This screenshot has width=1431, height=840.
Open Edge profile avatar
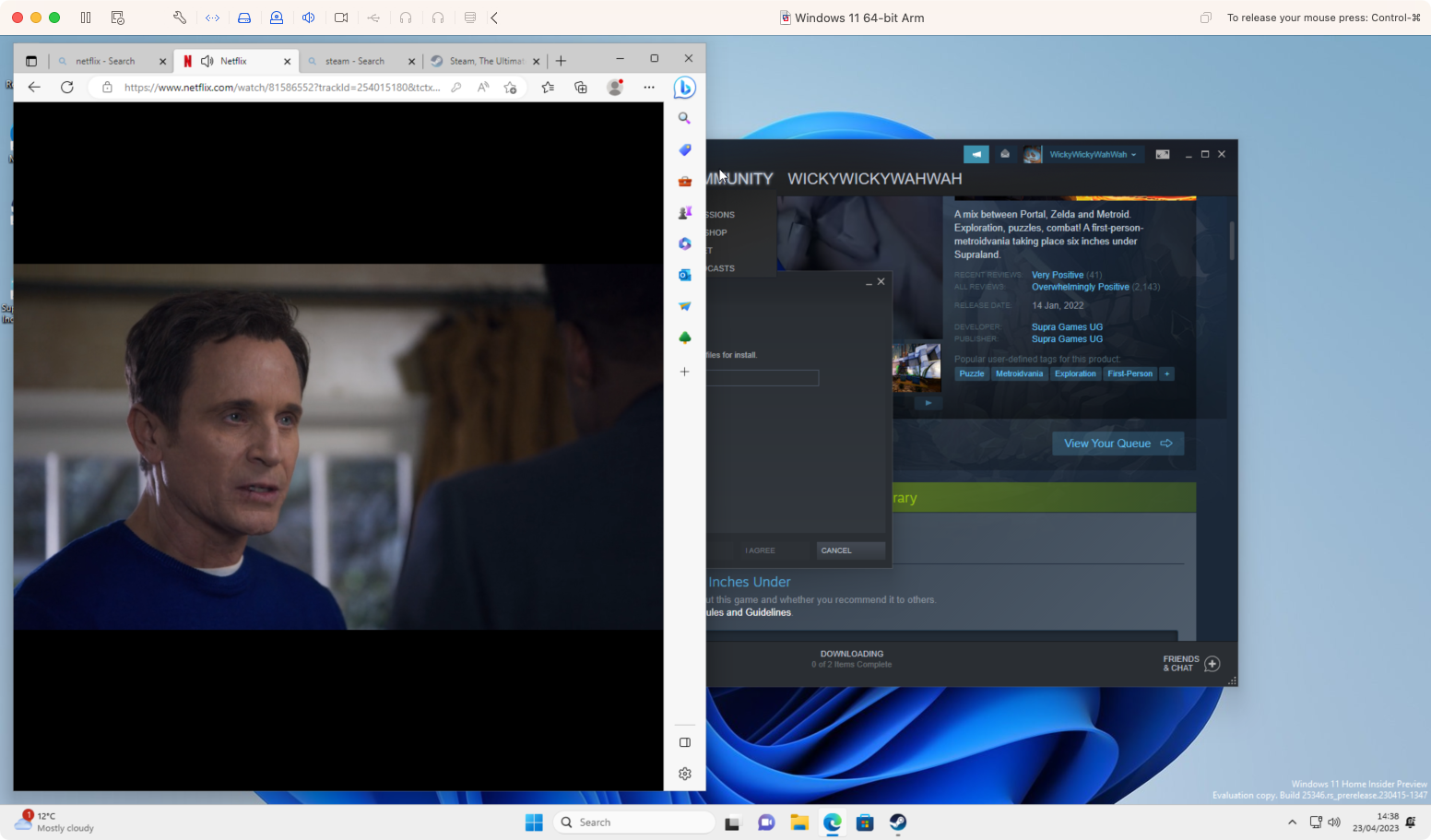(615, 87)
